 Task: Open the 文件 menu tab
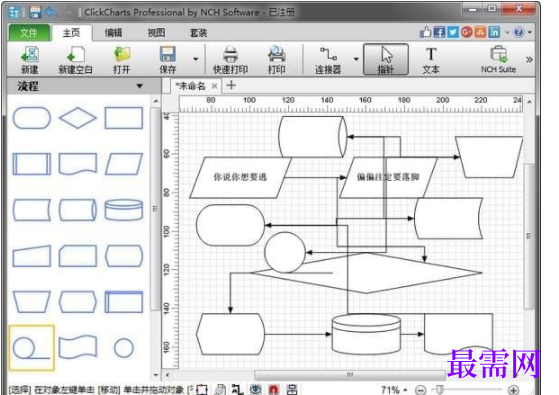(29, 33)
